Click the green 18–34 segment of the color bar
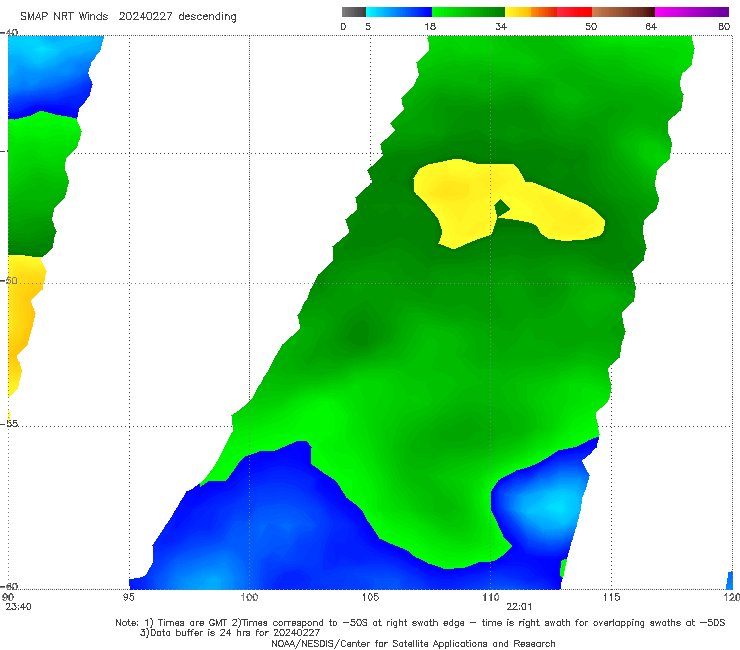This screenshot has width=740, height=650. (468, 12)
